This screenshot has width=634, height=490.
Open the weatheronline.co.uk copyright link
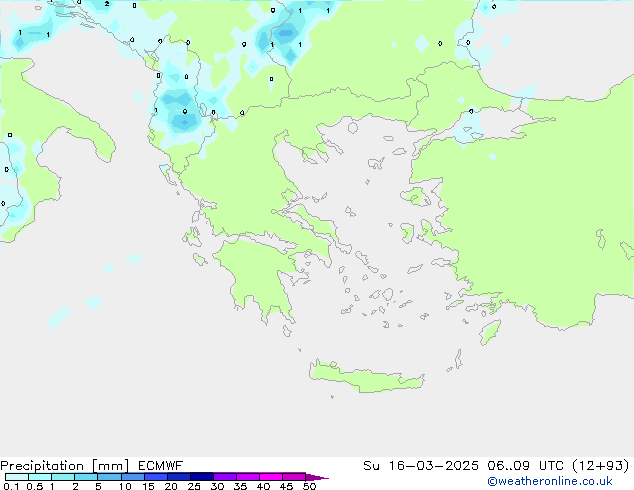pos(550,481)
